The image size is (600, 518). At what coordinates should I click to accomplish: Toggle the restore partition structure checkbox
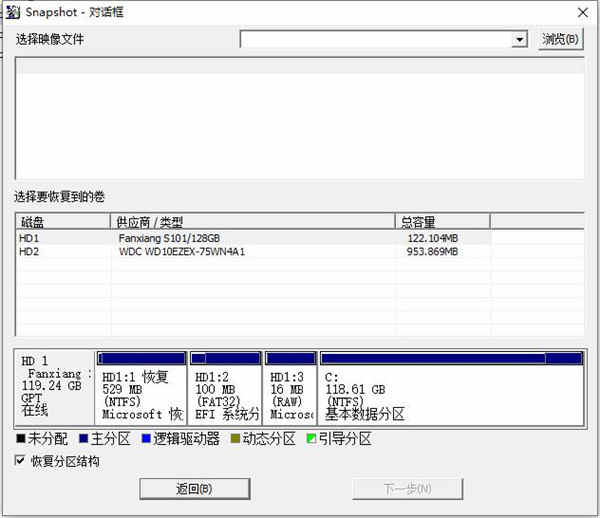pyautogui.click(x=20, y=460)
